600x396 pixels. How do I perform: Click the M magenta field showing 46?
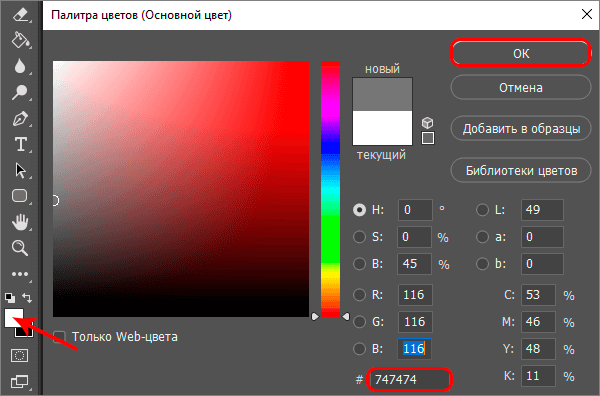(538, 322)
